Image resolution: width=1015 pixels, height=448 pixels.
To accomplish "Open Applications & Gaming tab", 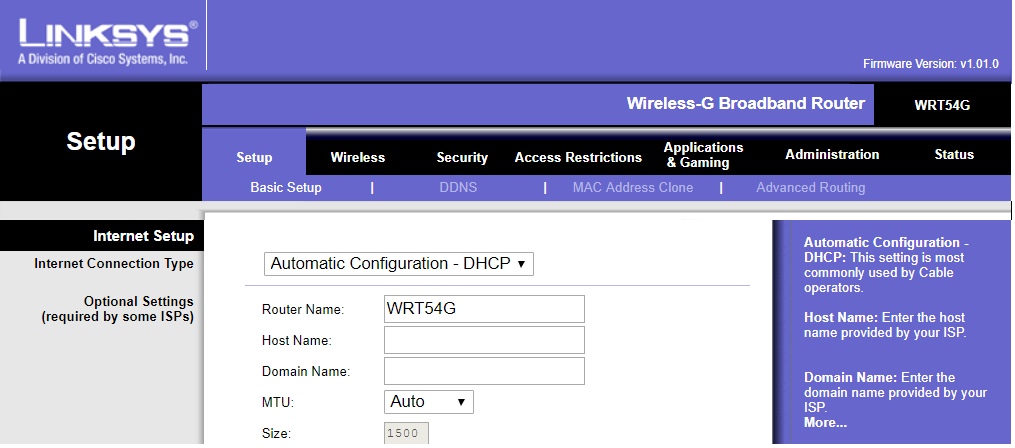I will pos(704,155).
